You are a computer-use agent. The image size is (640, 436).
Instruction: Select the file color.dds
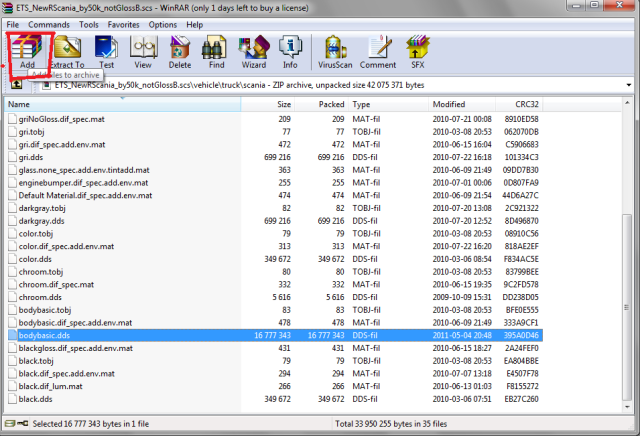coord(35,259)
